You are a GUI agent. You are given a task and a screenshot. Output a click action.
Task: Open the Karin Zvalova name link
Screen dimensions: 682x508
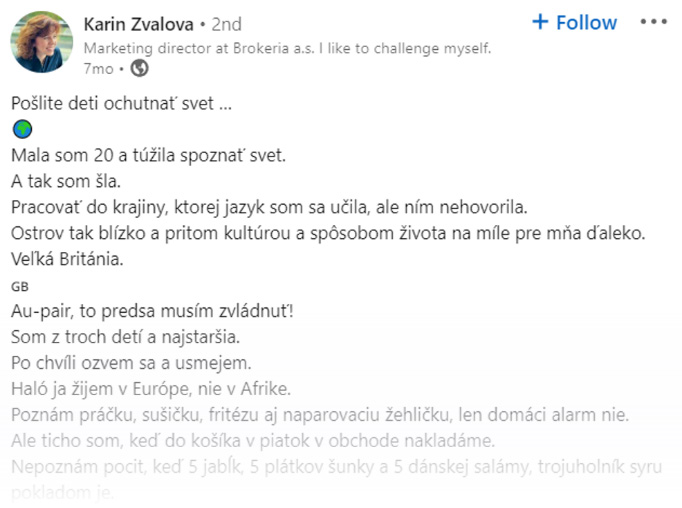click(x=138, y=24)
